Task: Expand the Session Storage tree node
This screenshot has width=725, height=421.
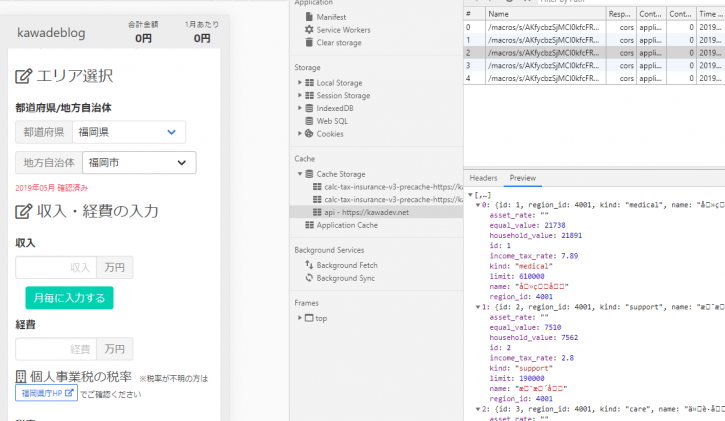Action: (x=300, y=95)
